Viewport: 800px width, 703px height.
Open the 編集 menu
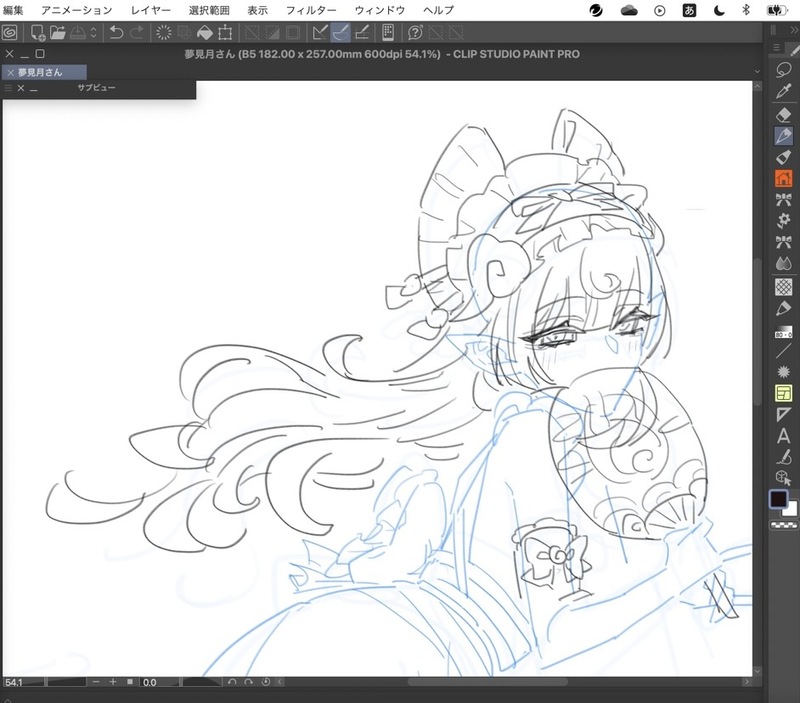click(x=12, y=10)
